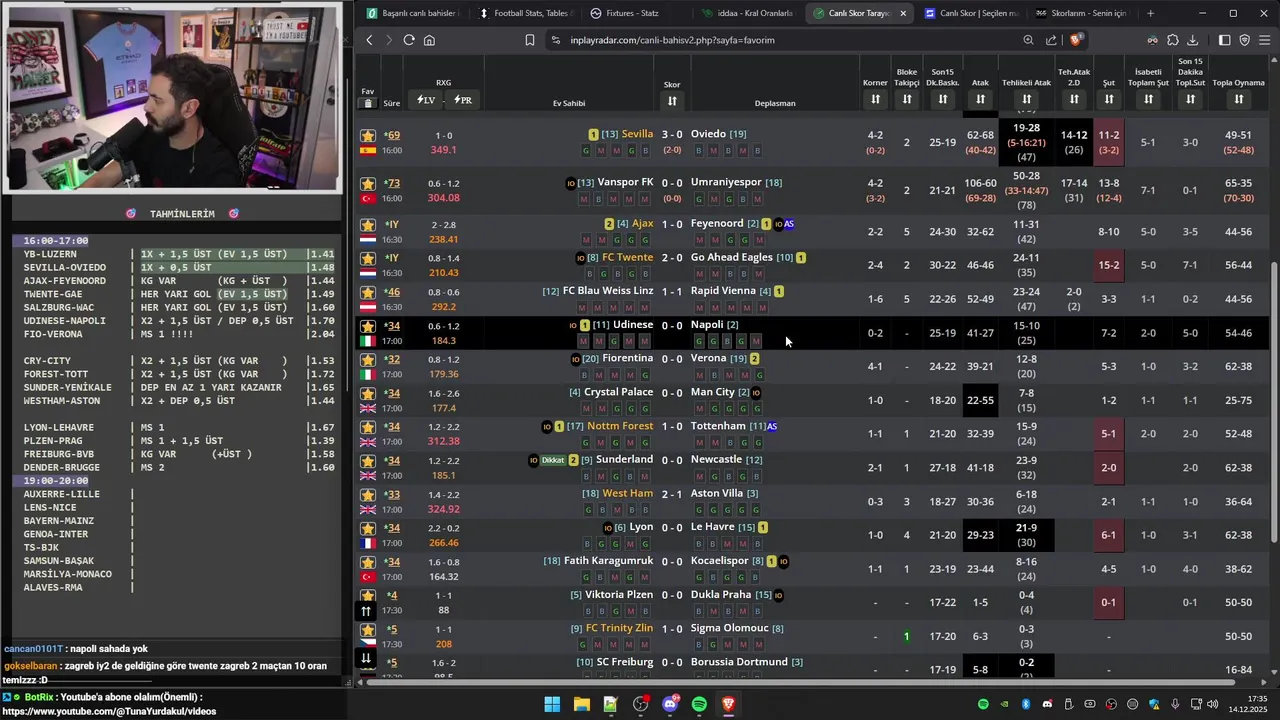Open Discord from the taskbar
This screenshot has height=720, width=1280.
[670, 704]
